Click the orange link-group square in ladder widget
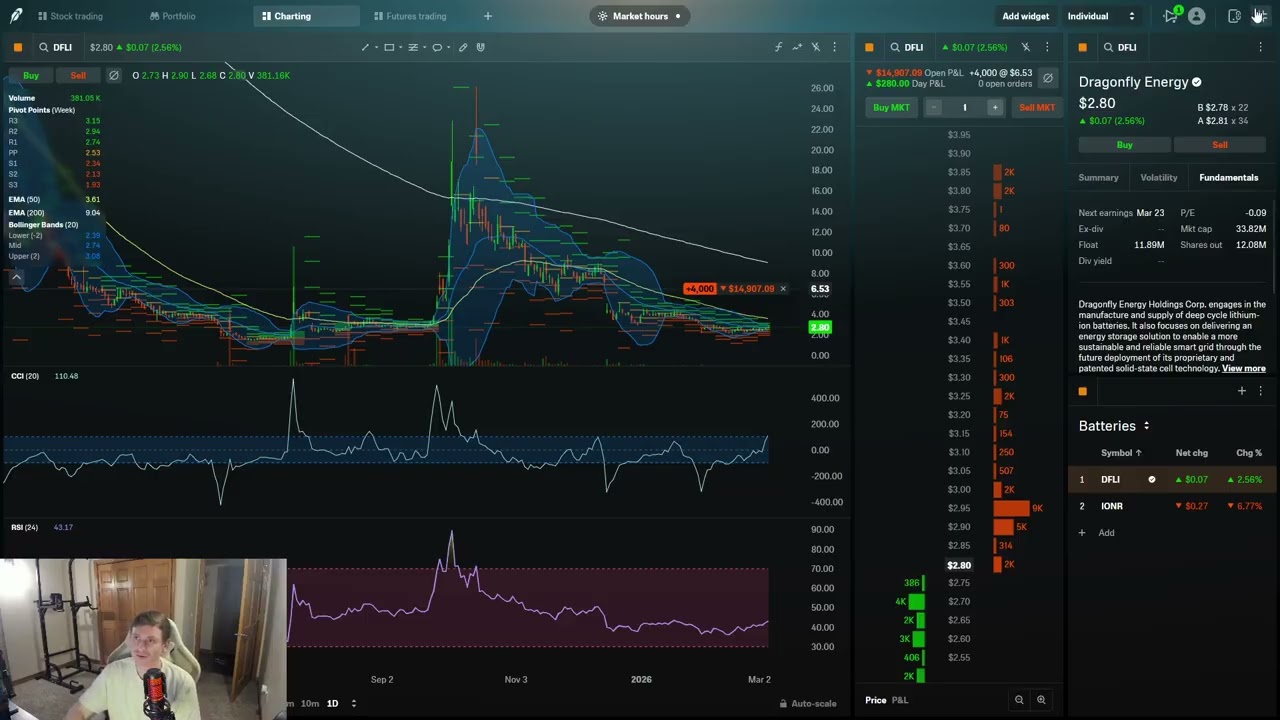The image size is (1280, 720). [x=869, y=47]
